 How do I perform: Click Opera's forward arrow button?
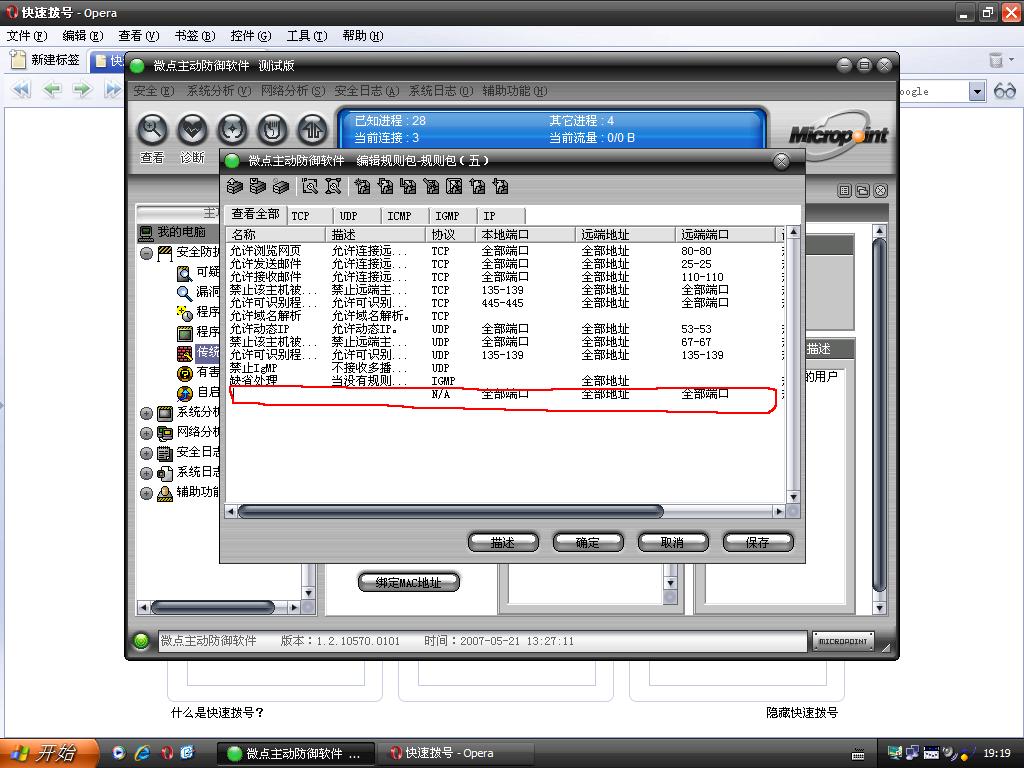tap(82, 89)
